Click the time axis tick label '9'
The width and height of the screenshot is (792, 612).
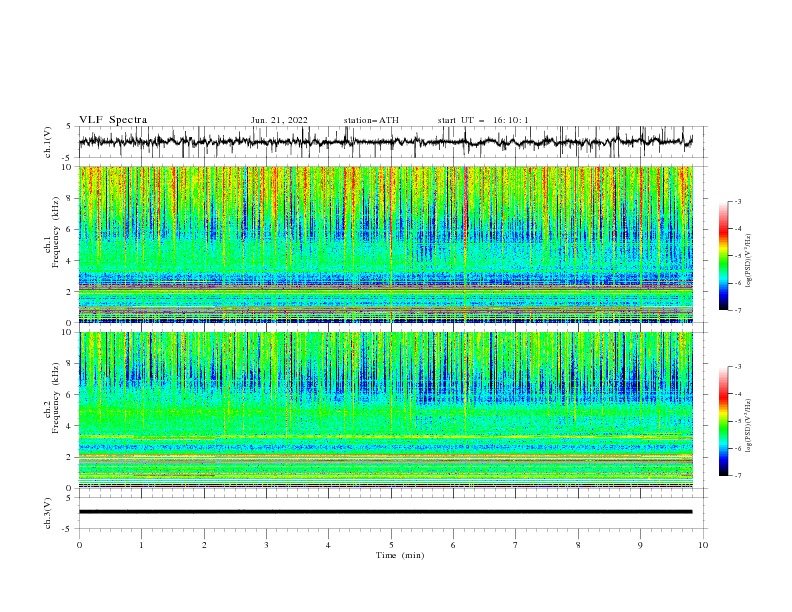(640, 545)
